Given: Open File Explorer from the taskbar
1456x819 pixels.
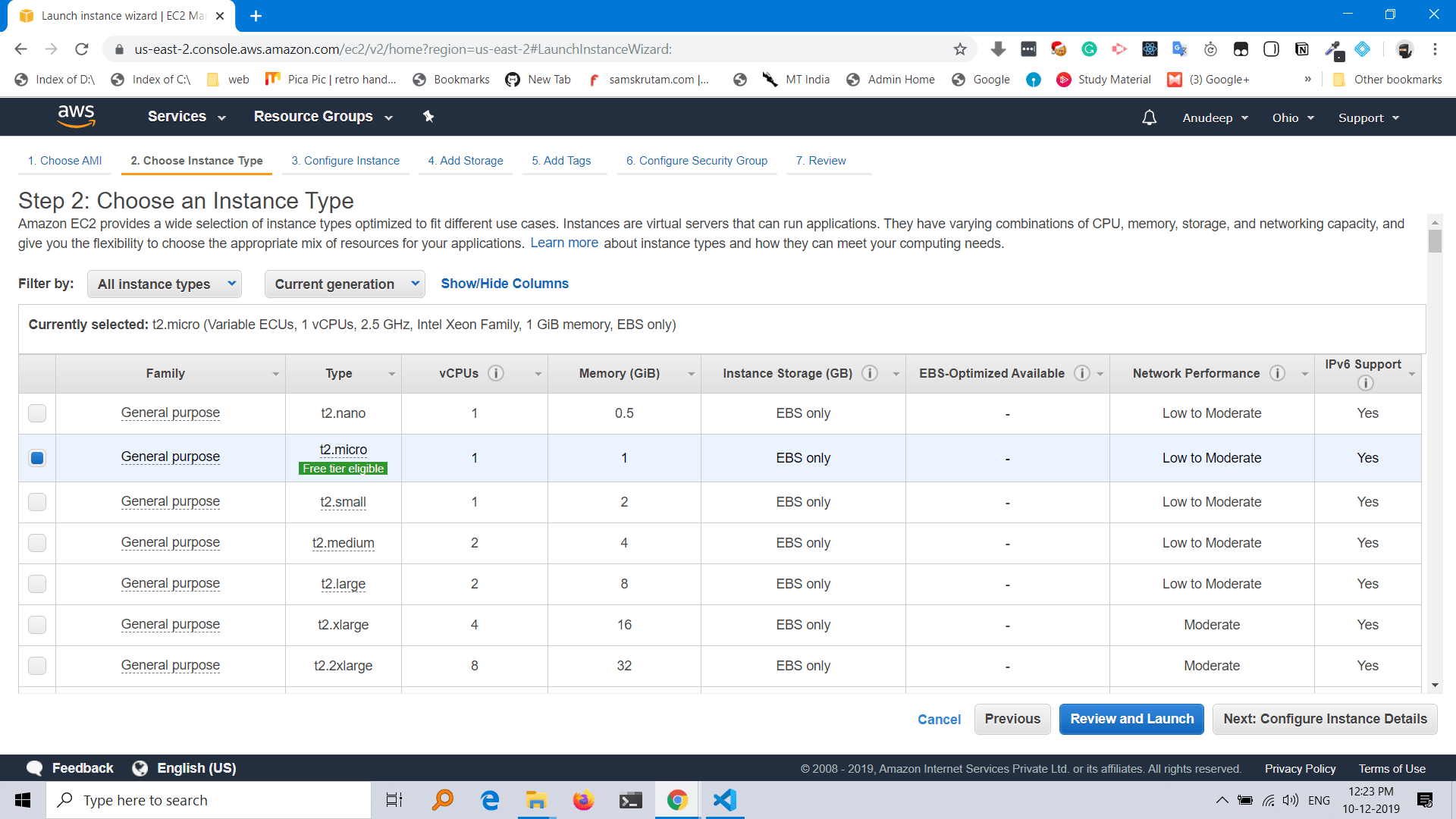Looking at the screenshot, I should (x=536, y=800).
